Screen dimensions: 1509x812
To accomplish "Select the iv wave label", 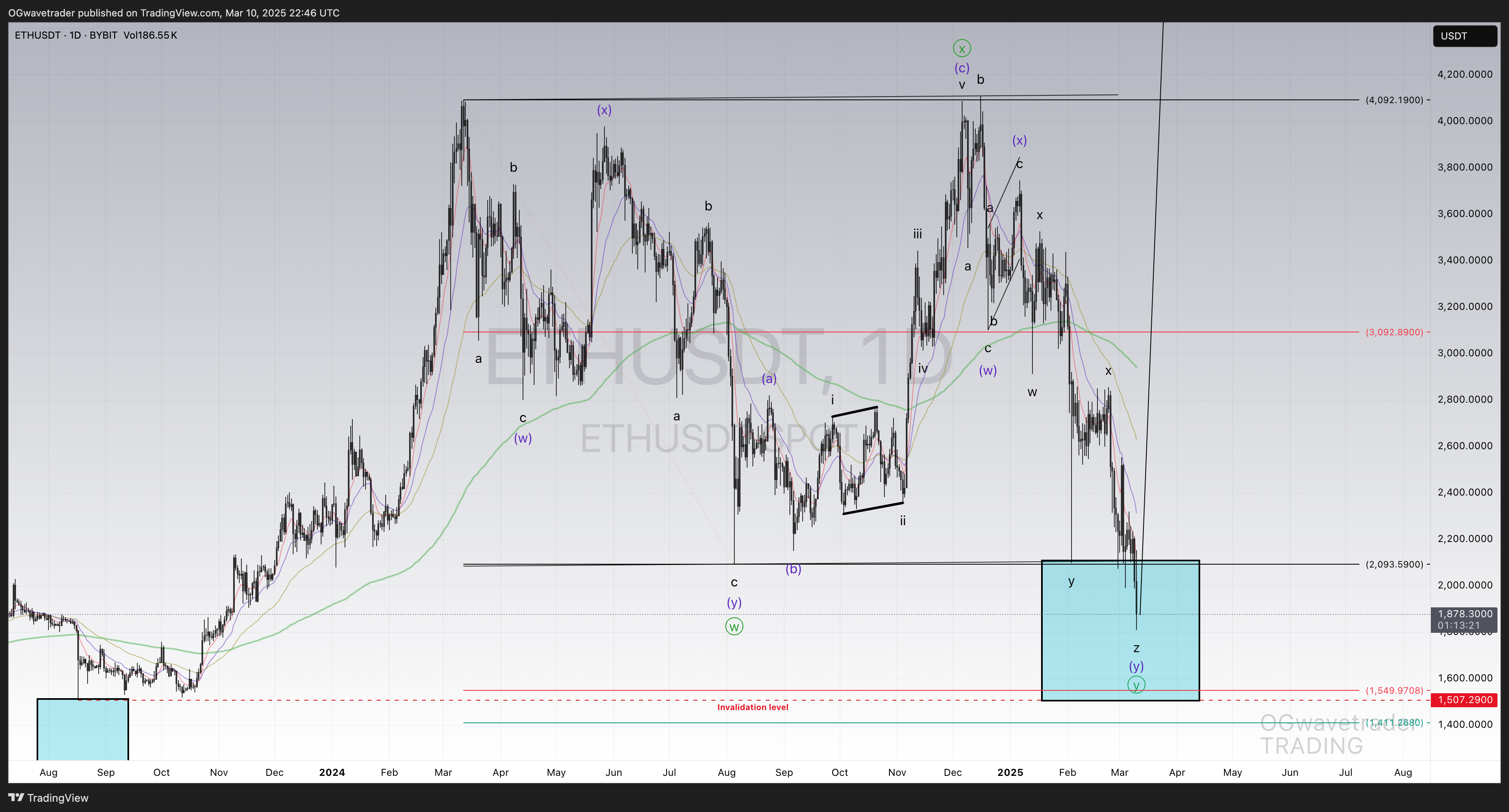I will (x=923, y=369).
